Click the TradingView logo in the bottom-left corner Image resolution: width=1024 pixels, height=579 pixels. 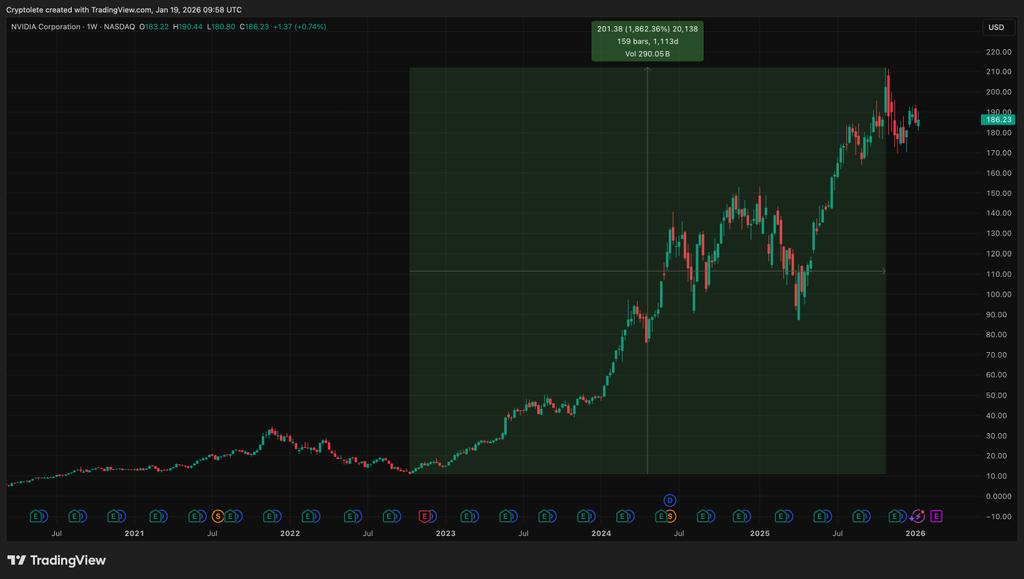pos(55,560)
